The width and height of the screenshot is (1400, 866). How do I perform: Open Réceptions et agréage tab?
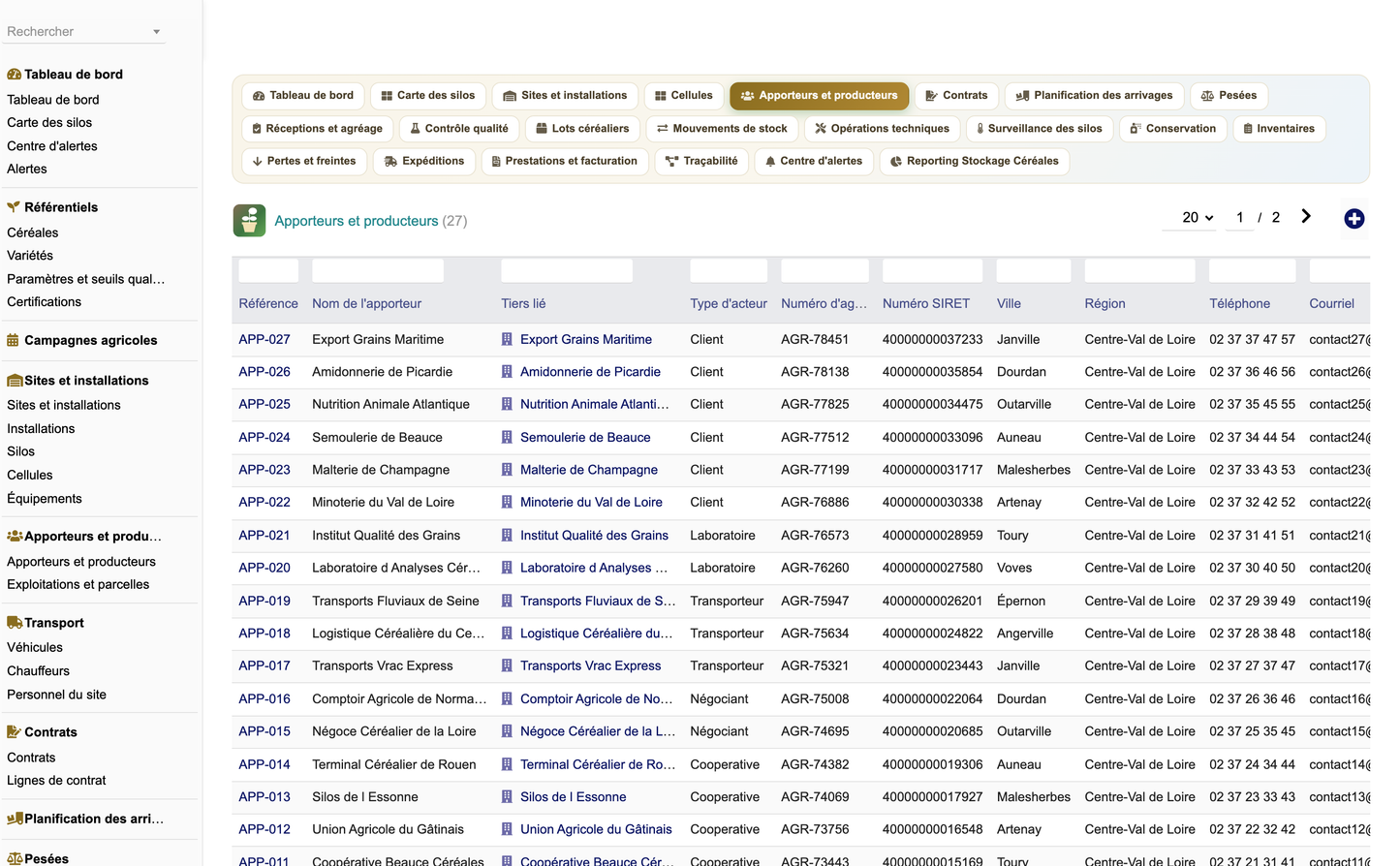coord(317,129)
